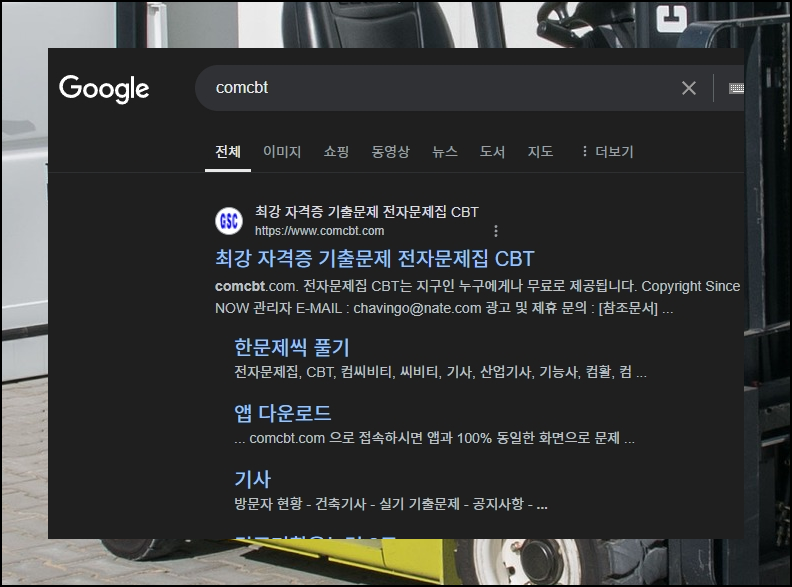
Task: Open the 최강 자격증 기출문제 전자문제집 CBT result title
Action: pos(374,259)
